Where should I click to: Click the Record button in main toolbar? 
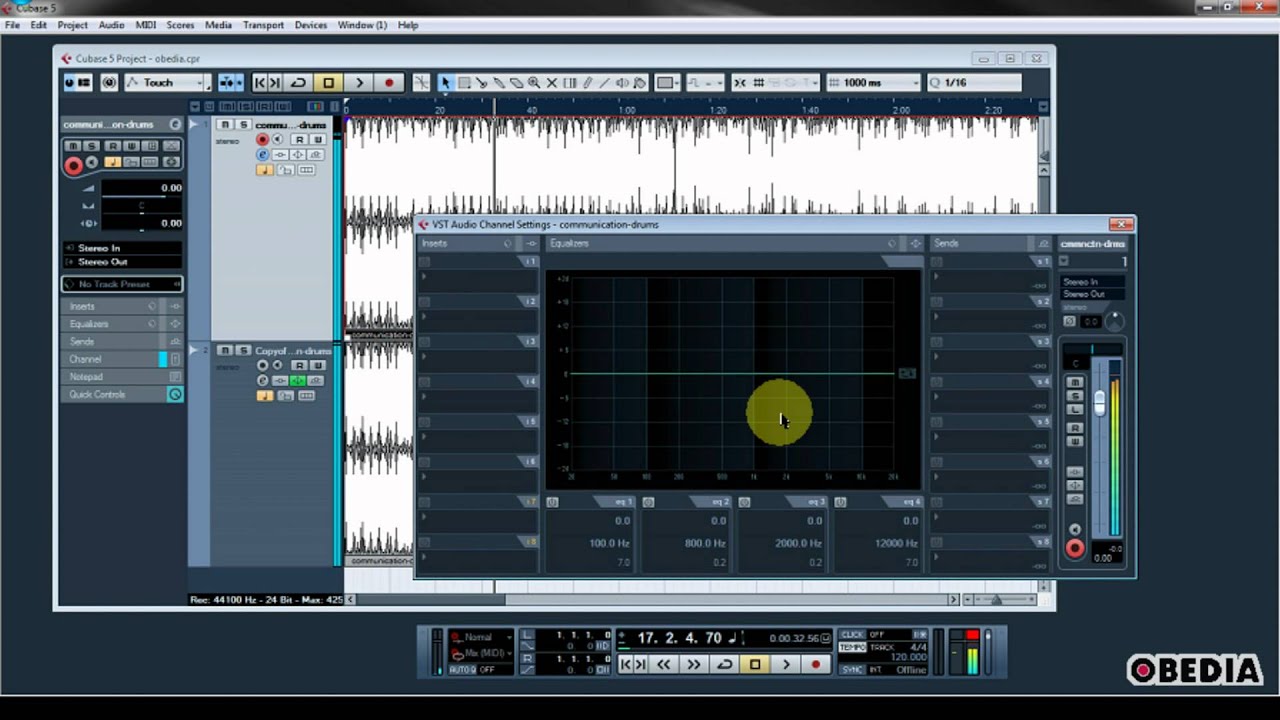[389, 83]
